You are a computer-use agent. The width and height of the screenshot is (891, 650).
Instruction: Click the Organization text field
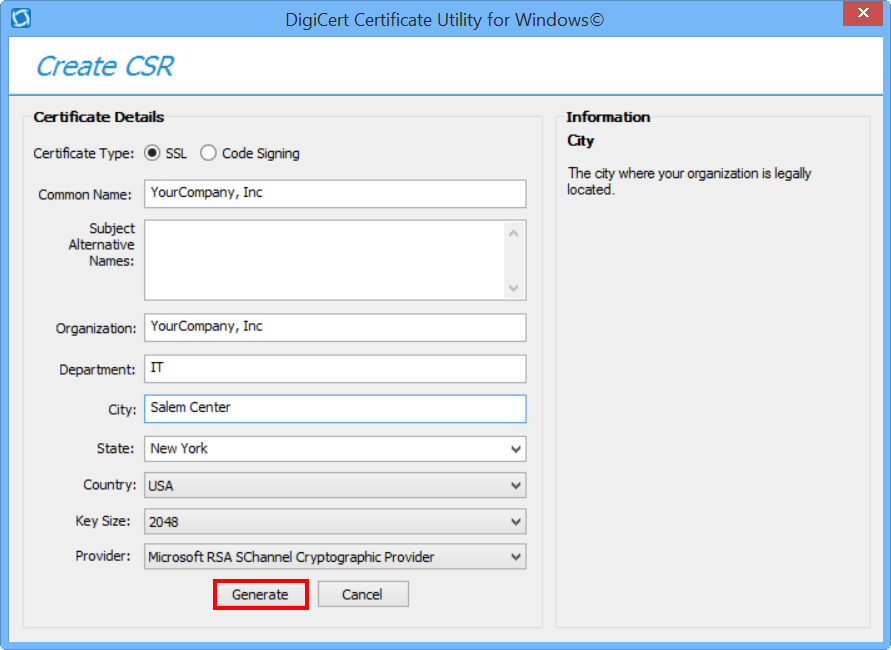tap(335, 327)
